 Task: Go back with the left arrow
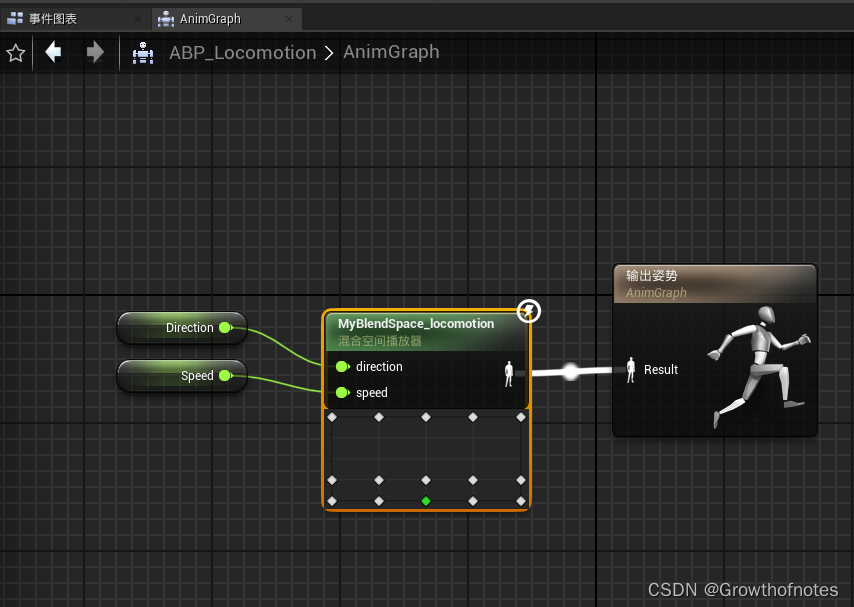[x=53, y=52]
